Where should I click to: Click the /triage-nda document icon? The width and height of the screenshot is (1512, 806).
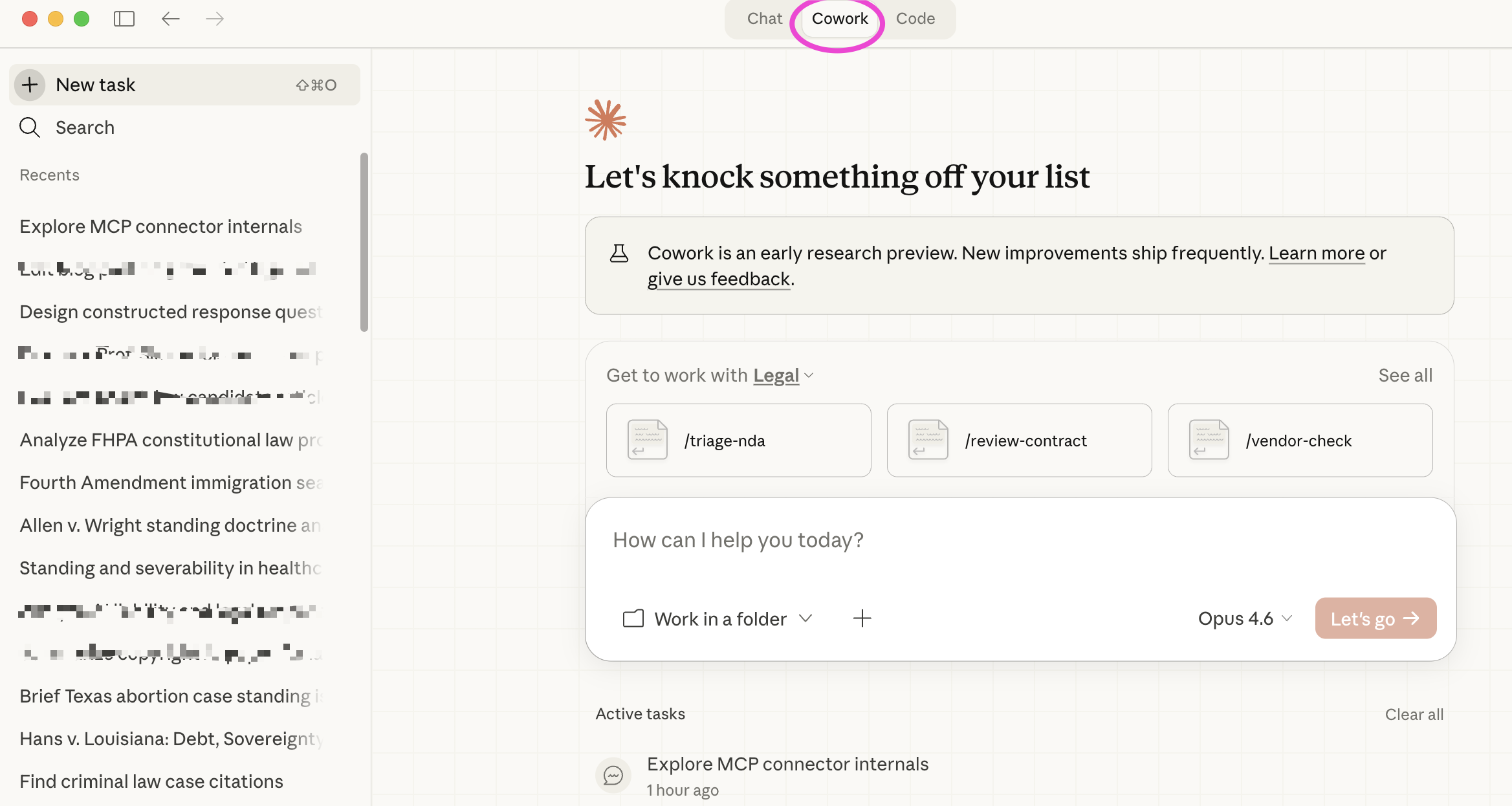(647, 440)
